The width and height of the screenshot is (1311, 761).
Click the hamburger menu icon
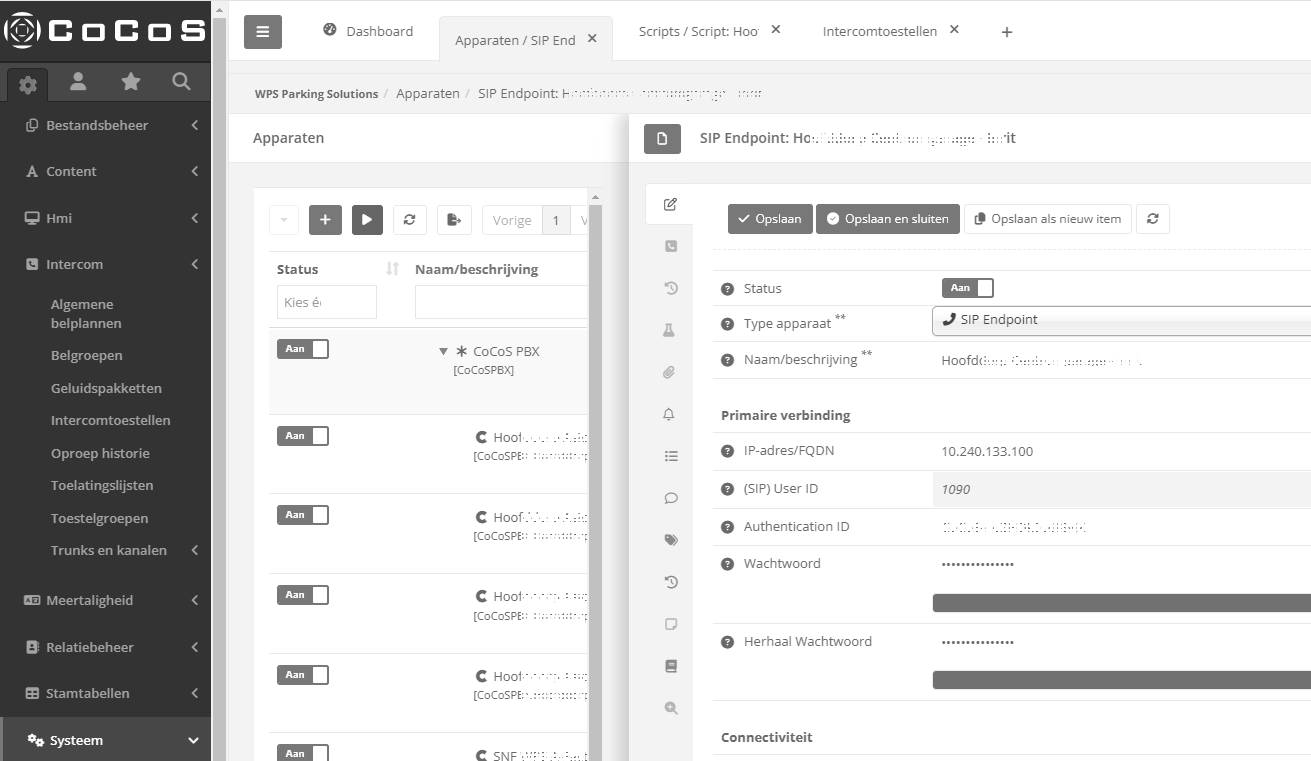(x=263, y=32)
